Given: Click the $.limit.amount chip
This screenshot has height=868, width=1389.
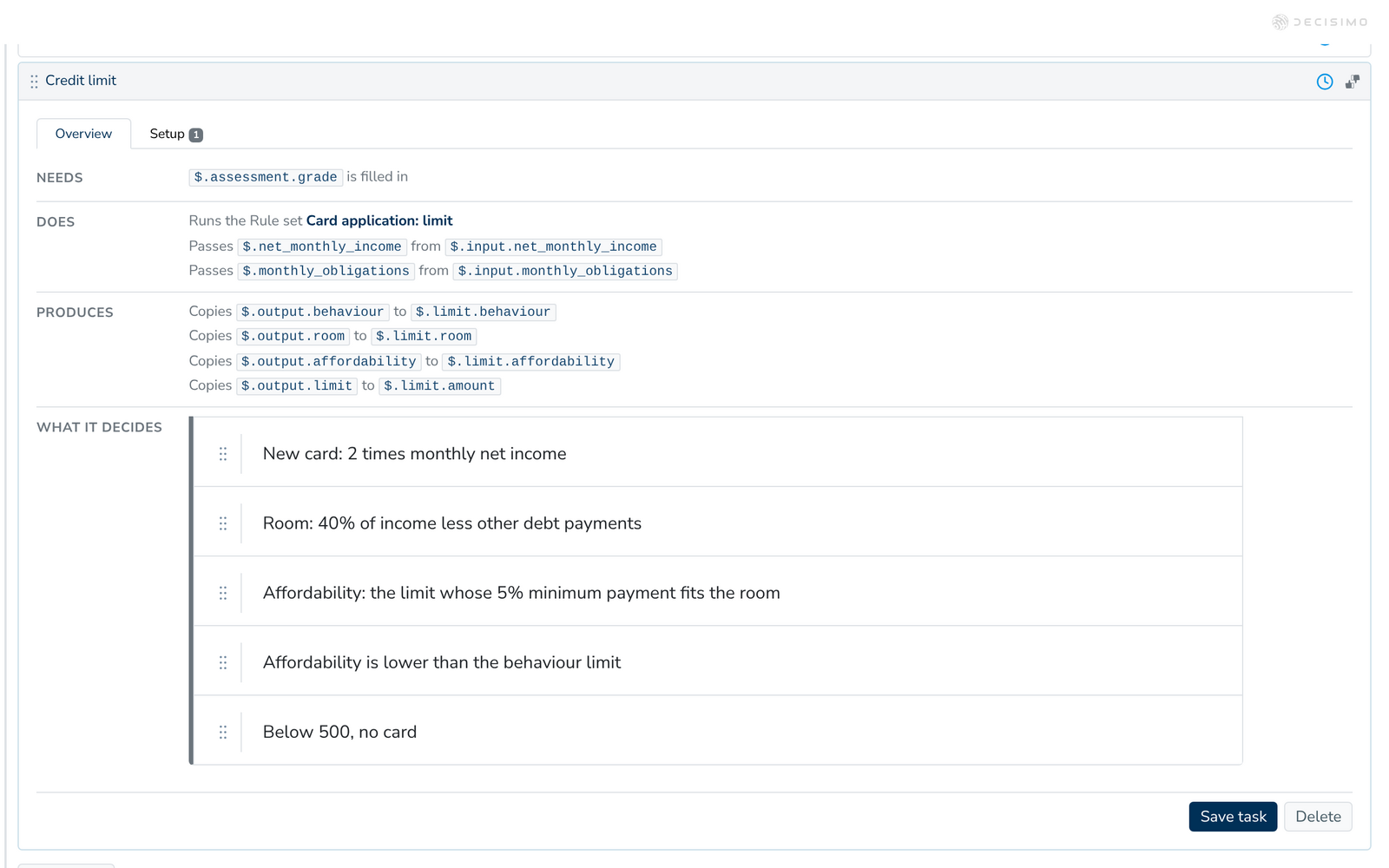Looking at the screenshot, I should (x=440, y=385).
